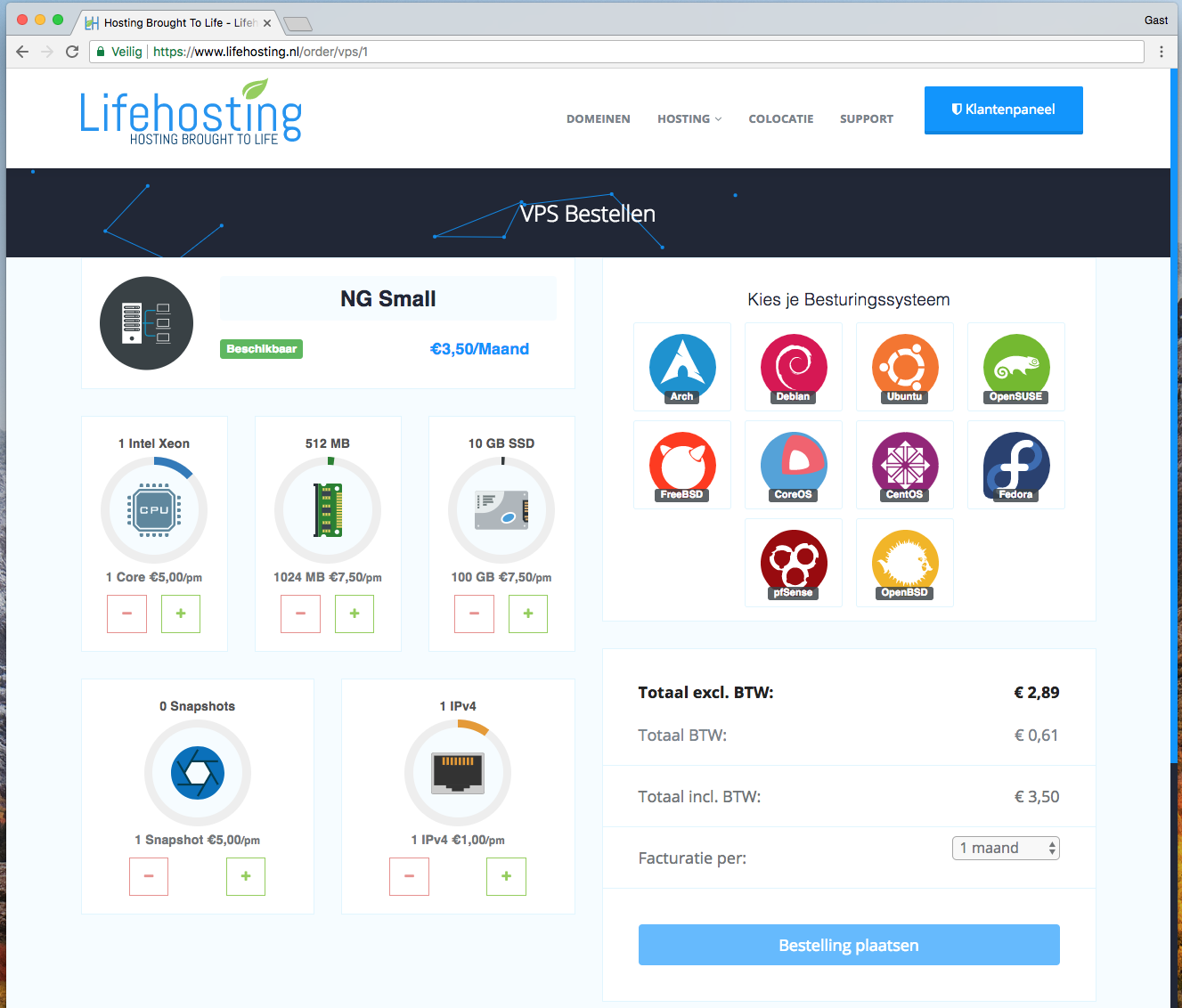The height and width of the screenshot is (1008, 1182).
Task: Click the Totaal BTW amount € 0,61
Action: click(x=1037, y=736)
